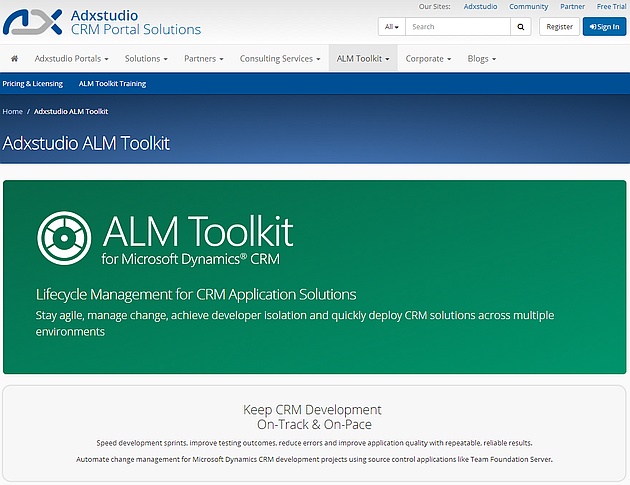Click 'Our Sites:' label
Viewport: 630px width, 485px height.
click(x=434, y=6)
